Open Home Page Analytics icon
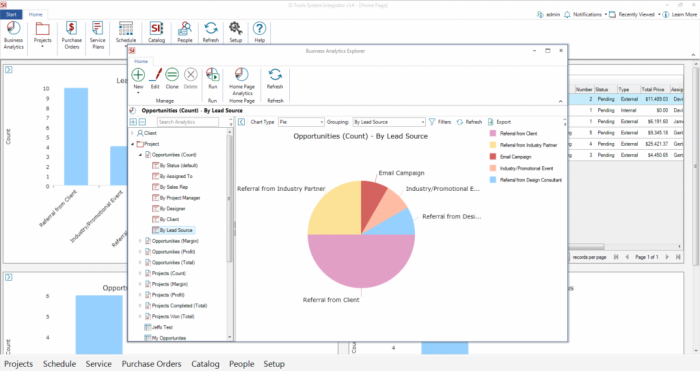 coord(242,74)
